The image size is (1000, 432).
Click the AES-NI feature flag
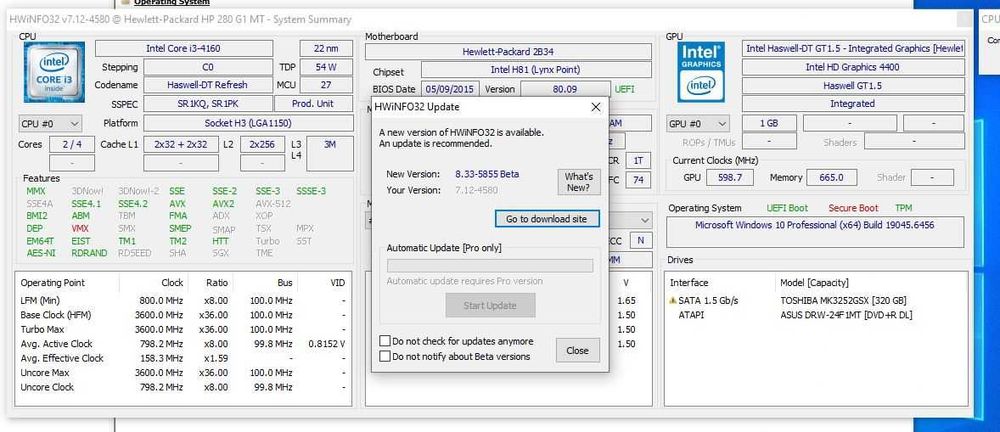click(40, 253)
